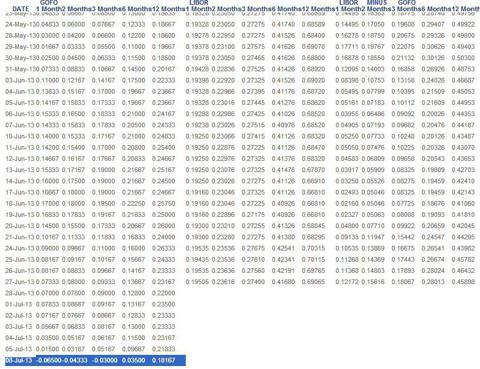Viewport: 480px width, 369px height.
Task: Select the 20-Jun-13 row date
Action: [20, 226]
